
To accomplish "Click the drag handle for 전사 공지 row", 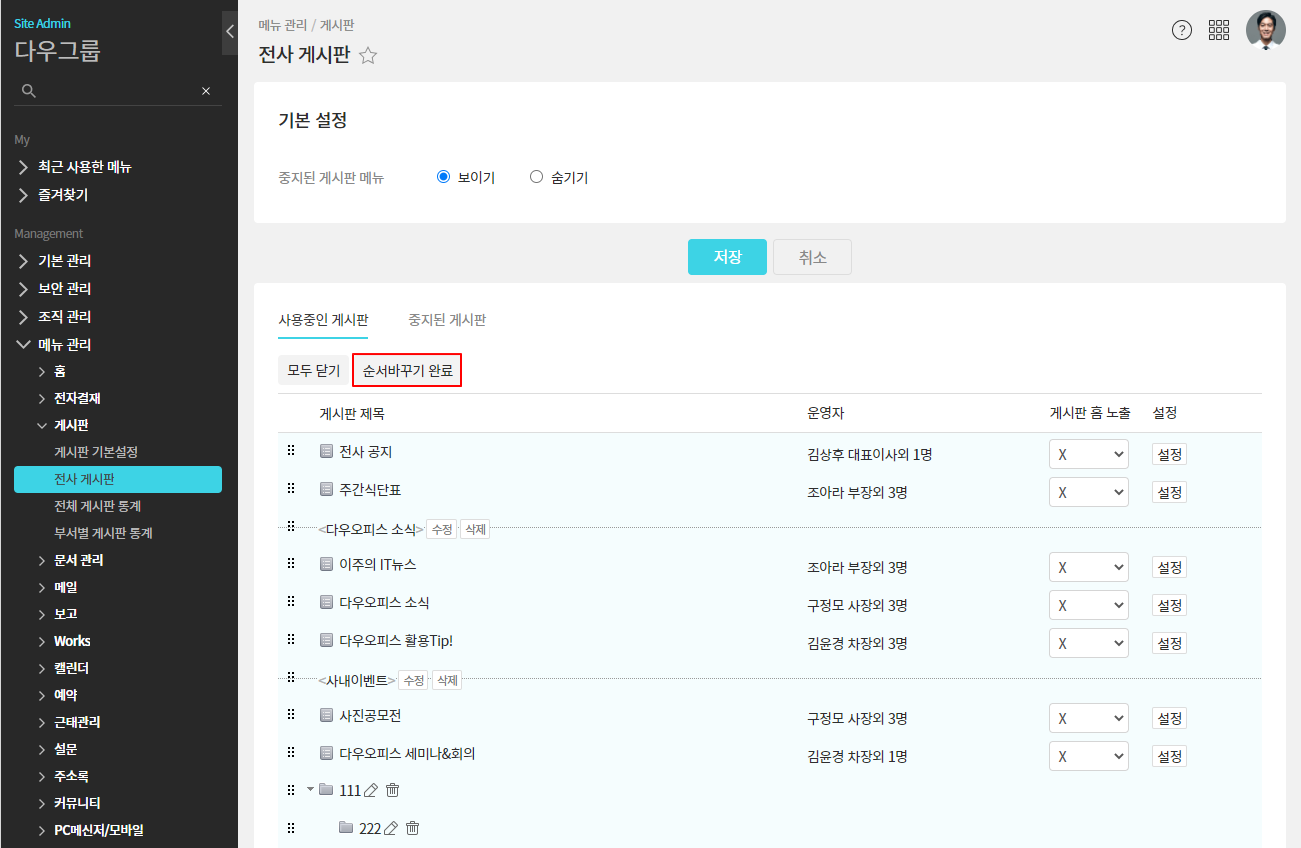I will pos(291,451).
